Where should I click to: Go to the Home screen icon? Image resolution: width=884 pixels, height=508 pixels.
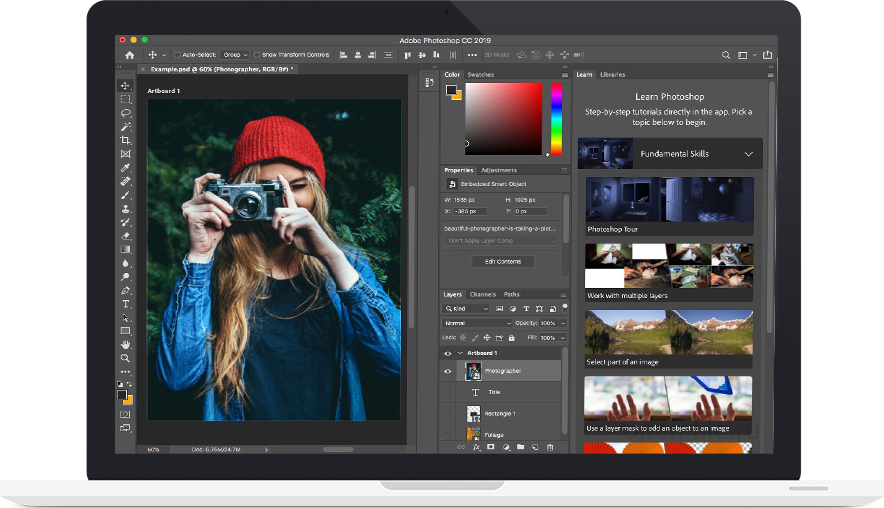point(130,55)
